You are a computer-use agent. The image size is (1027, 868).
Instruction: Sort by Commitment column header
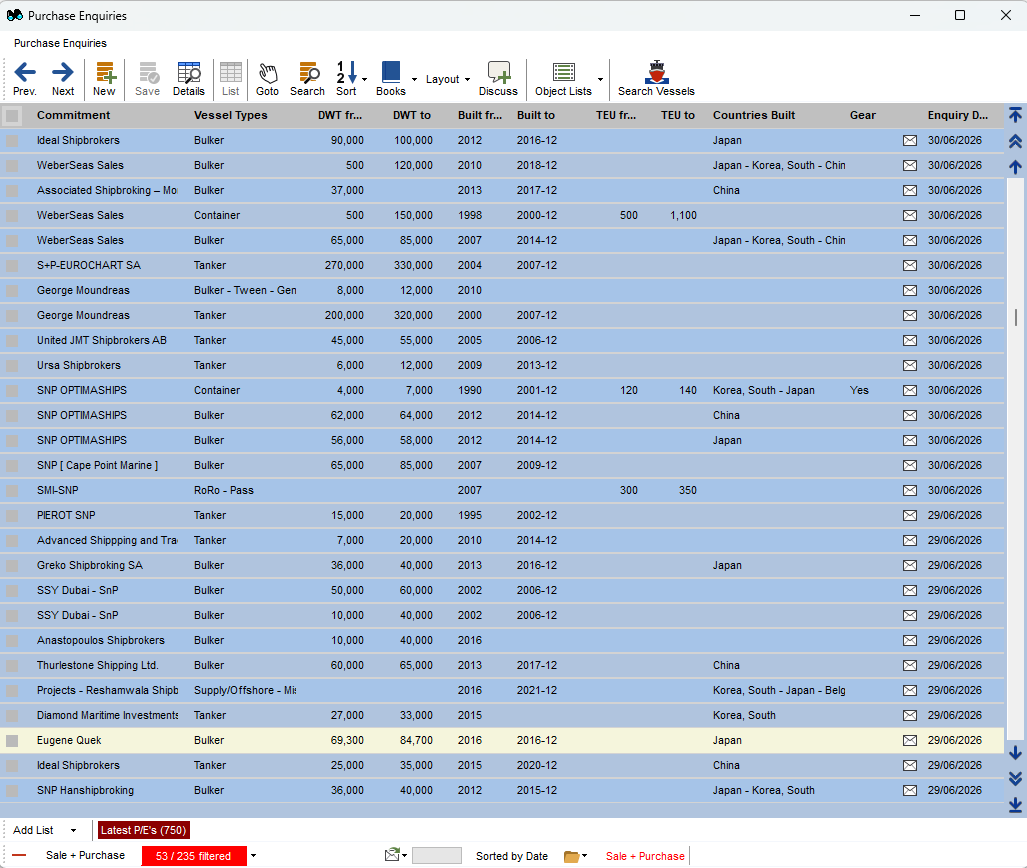[x=73, y=115]
